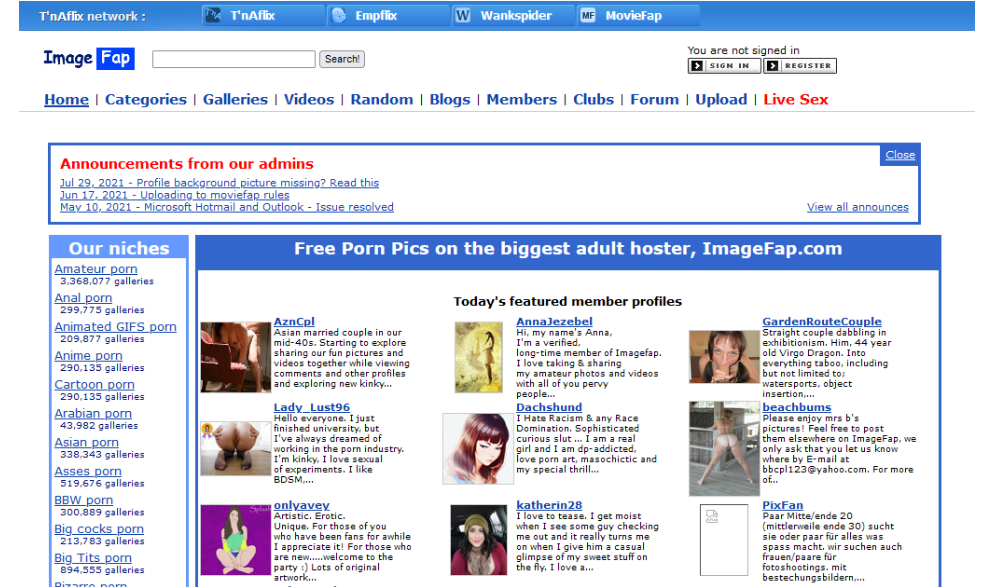Click the Wankspider W icon
The height and width of the screenshot is (587, 1000).
click(x=463, y=15)
